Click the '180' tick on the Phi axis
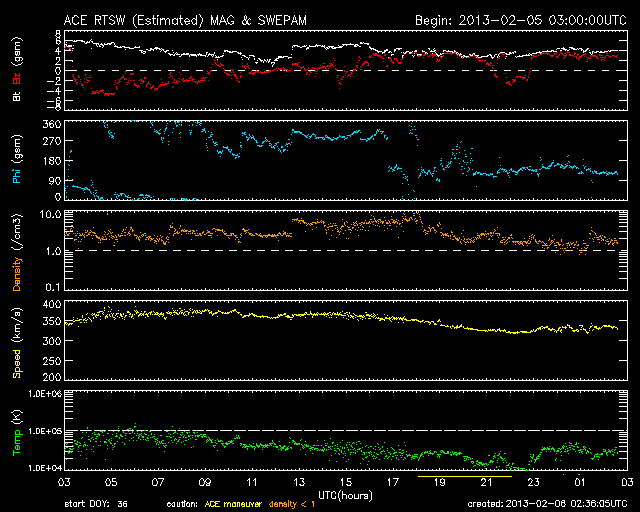This screenshot has width=640, height=512. click(52, 161)
